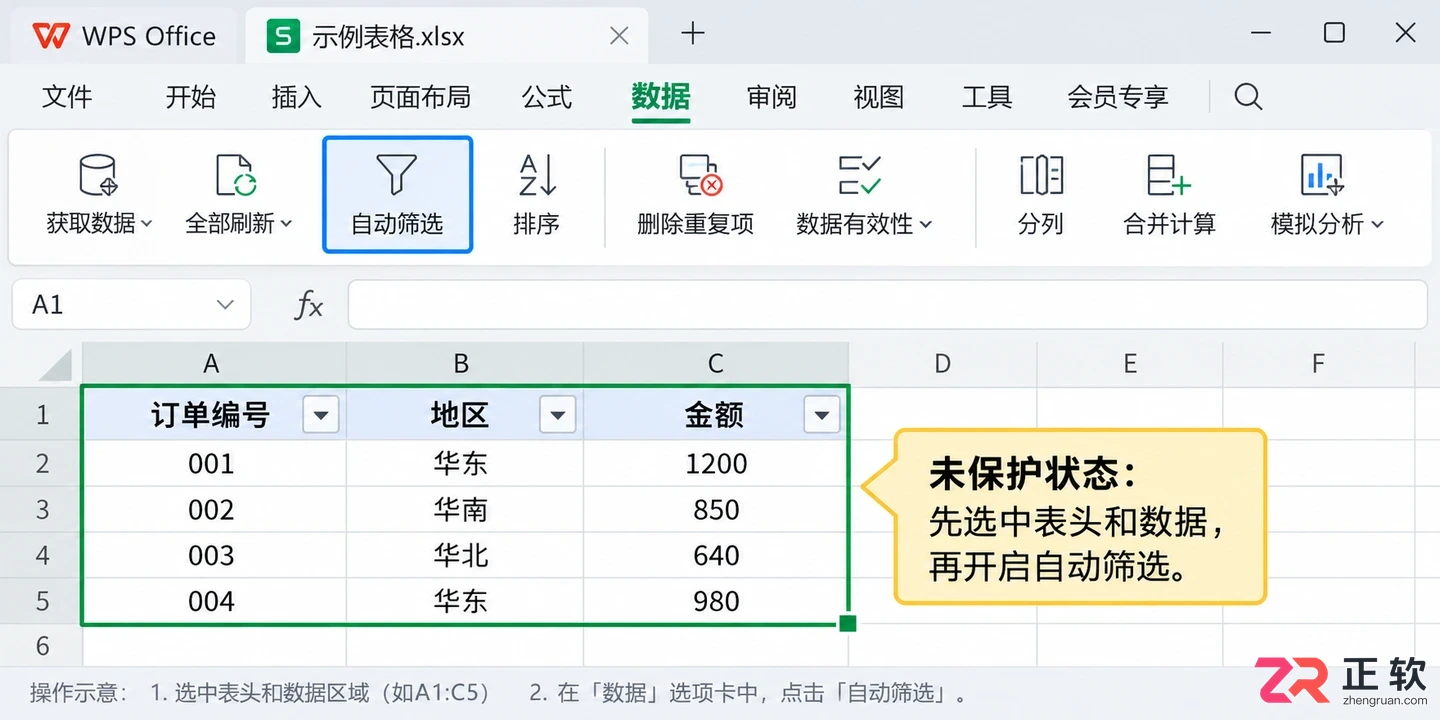Expand the 订单编号 filter dropdown
1440x720 pixels.
pos(320,415)
